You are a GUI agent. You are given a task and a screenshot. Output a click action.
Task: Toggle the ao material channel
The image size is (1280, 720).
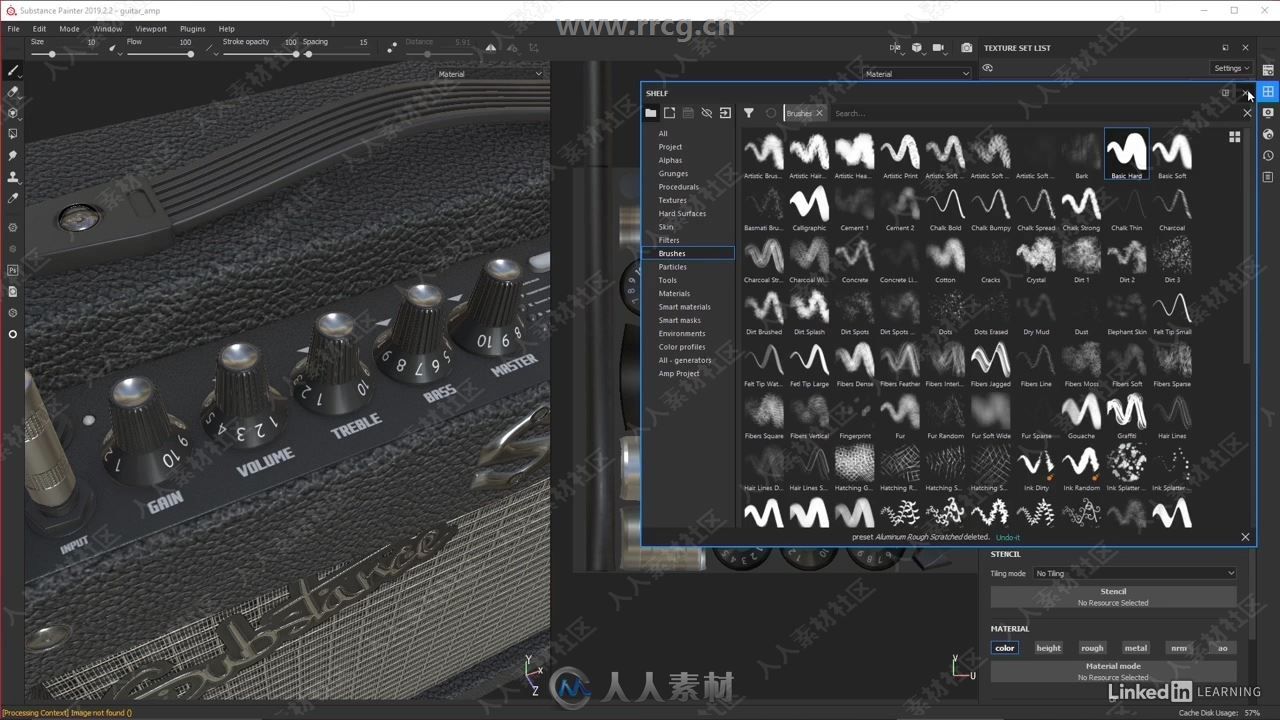(1222, 648)
